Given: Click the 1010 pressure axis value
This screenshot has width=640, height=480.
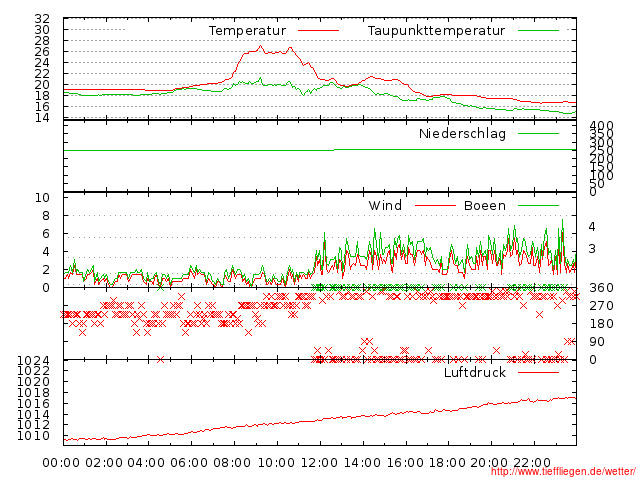Looking at the screenshot, I should coord(33,436).
